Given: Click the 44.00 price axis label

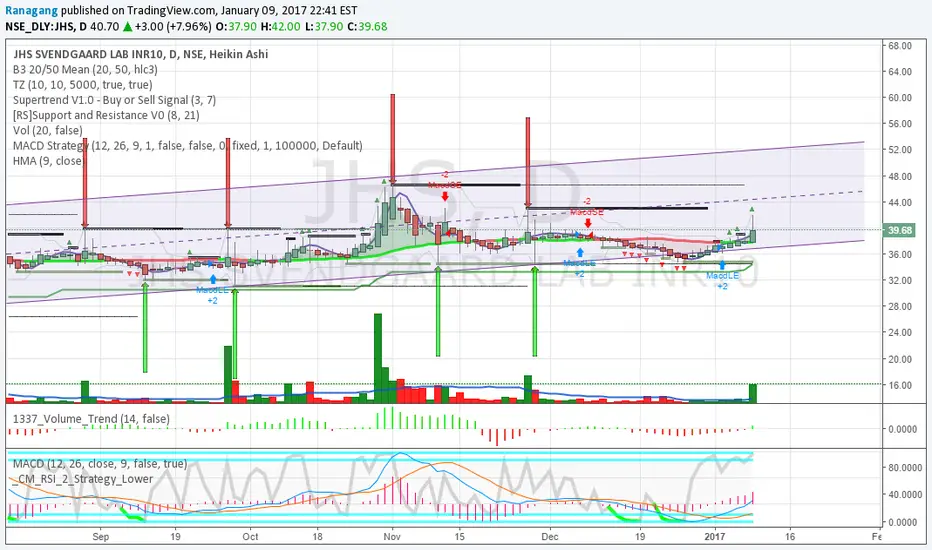Looking at the screenshot, I should pyautogui.click(x=900, y=203).
